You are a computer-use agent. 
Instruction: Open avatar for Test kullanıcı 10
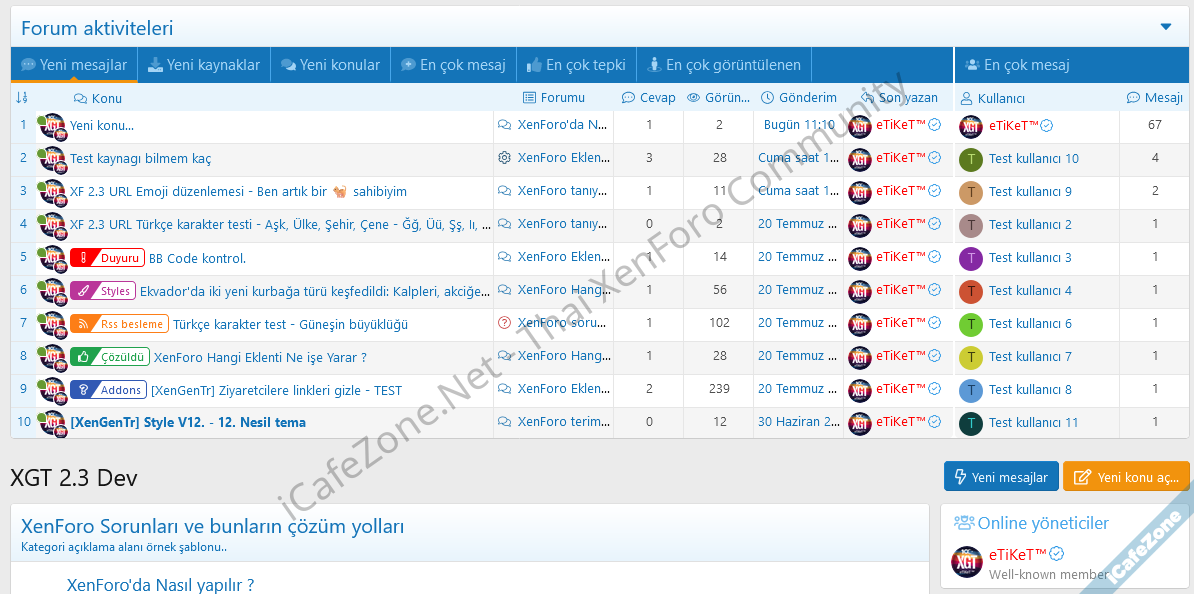pyautogui.click(x=971, y=159)
